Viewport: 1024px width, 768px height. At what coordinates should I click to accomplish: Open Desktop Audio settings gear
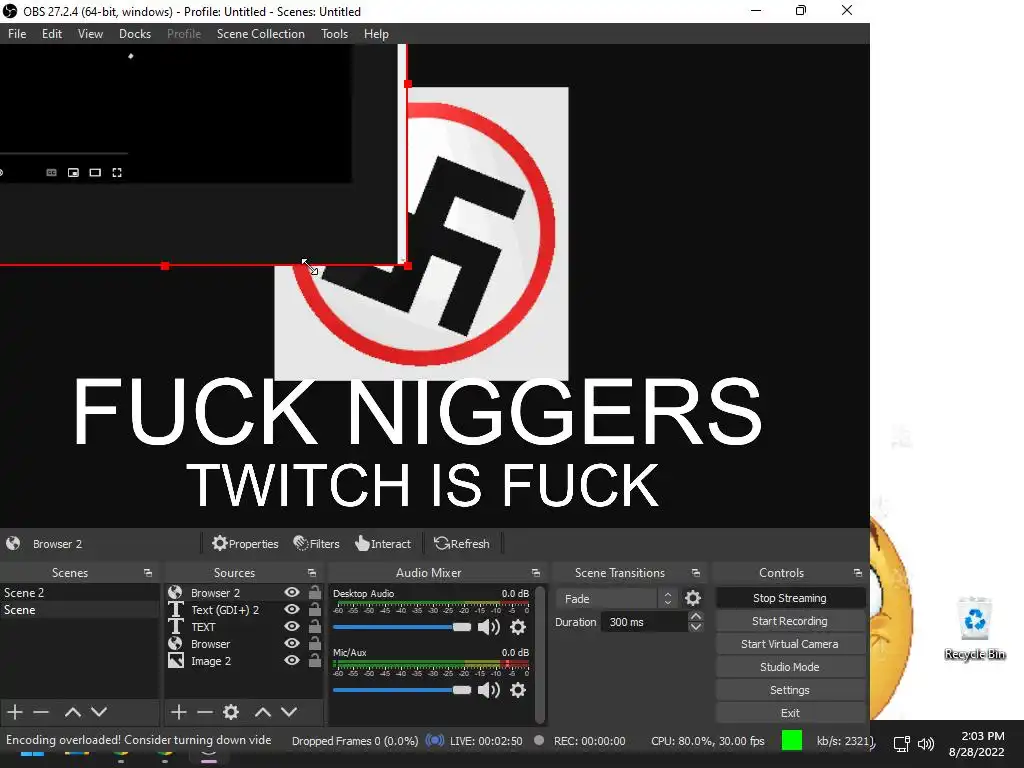click(x=518, y=627)
